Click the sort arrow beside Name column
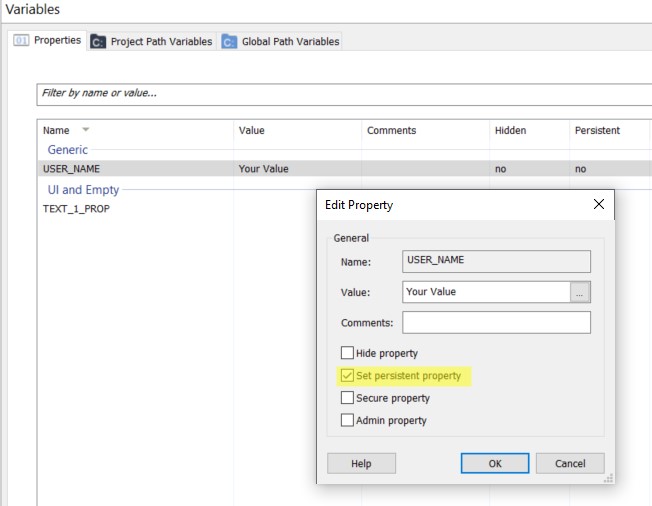The height and width of the screenshot is (506, 652). click(84, 131)
